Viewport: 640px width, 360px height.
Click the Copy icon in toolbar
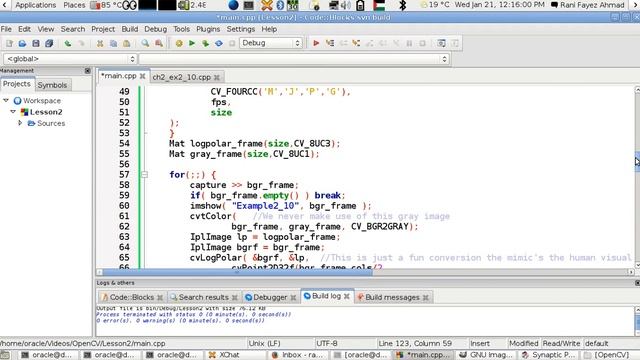113,43
